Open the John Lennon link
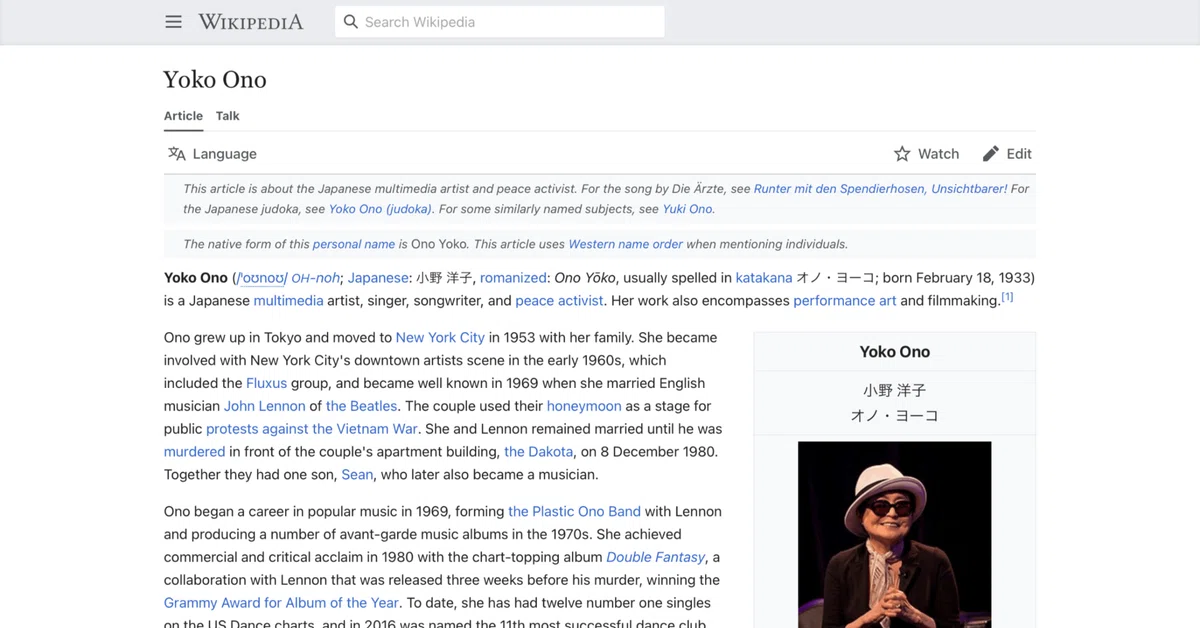Screen dimensions: 1200x628 tap(265, 406)
